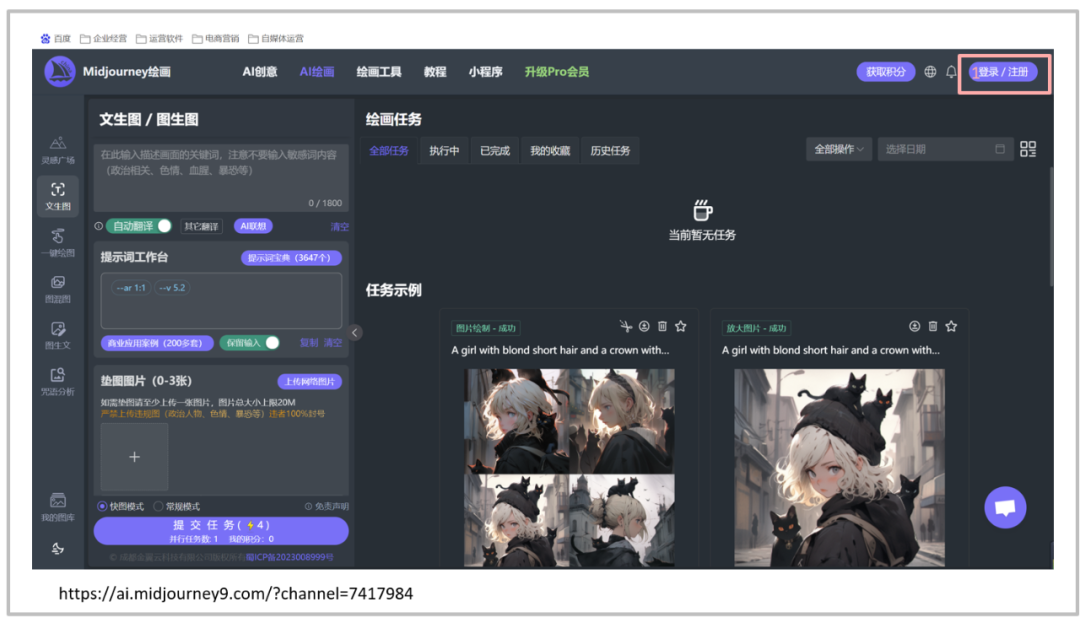This screenshot has width=1080, height=618.
Task: Open the 百度 bookmark
Action: (56, 39)
